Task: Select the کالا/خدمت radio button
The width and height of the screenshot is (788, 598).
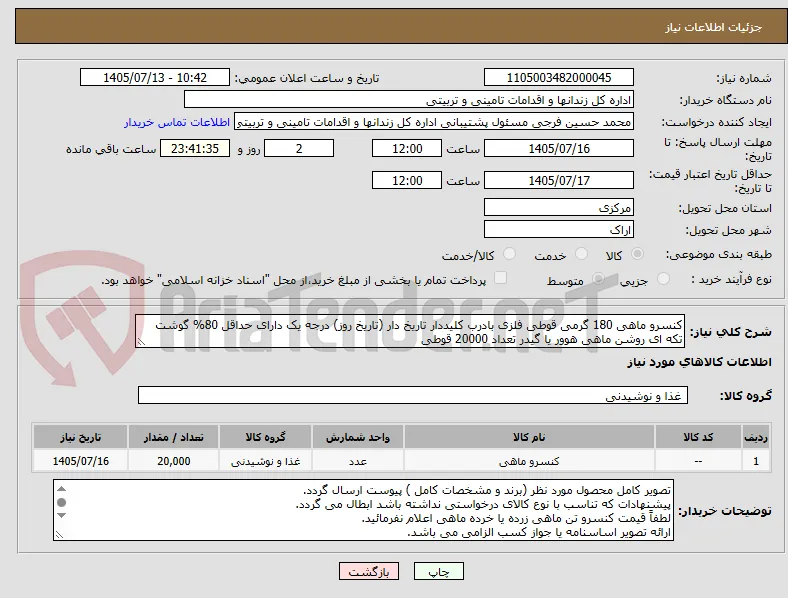Action: click(509, 254)
